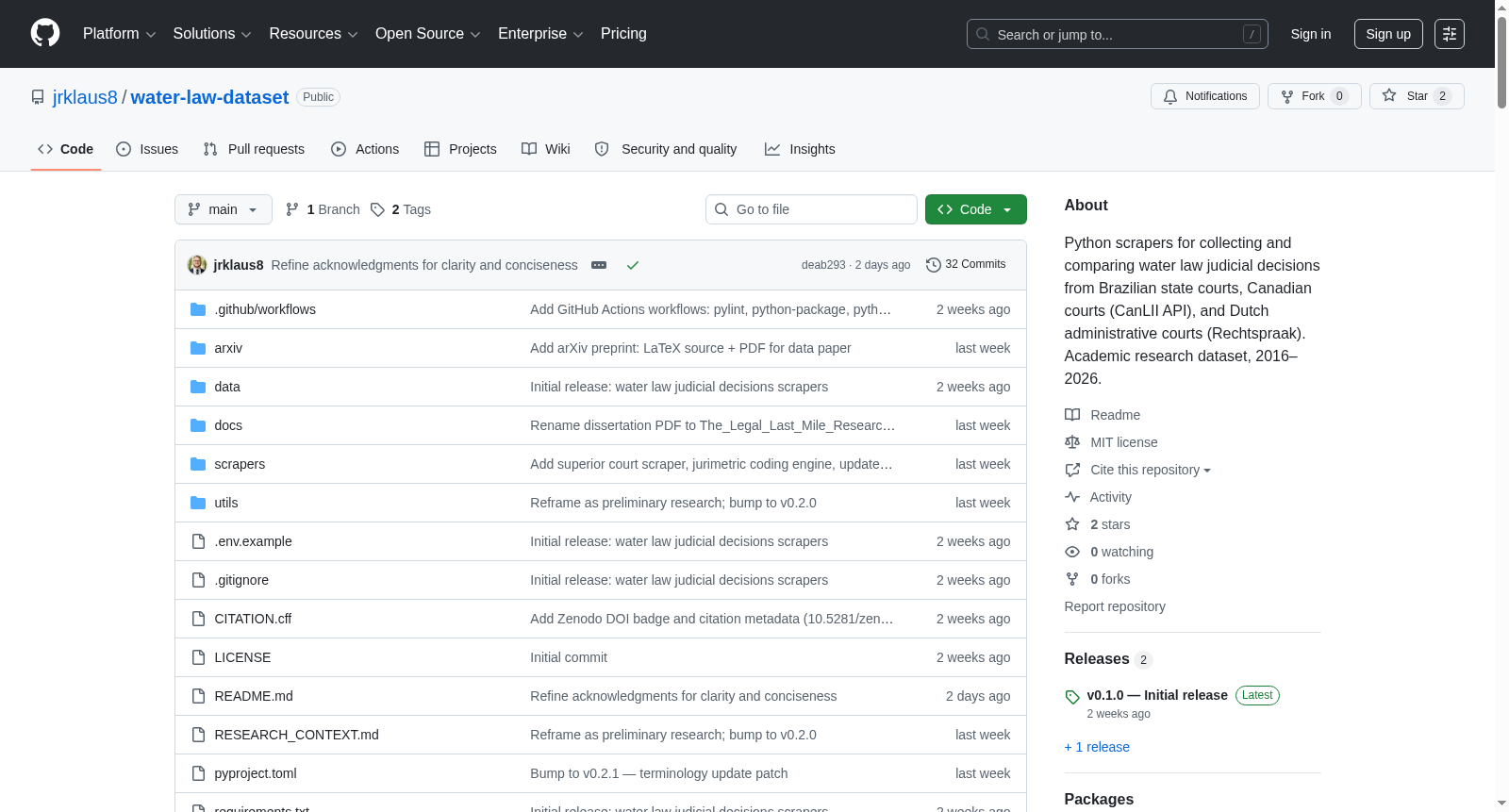The width and height of the screenshot is (1509, 812).
Task: Open the Notifications subscription button
Action: (x=1205, y=96)
